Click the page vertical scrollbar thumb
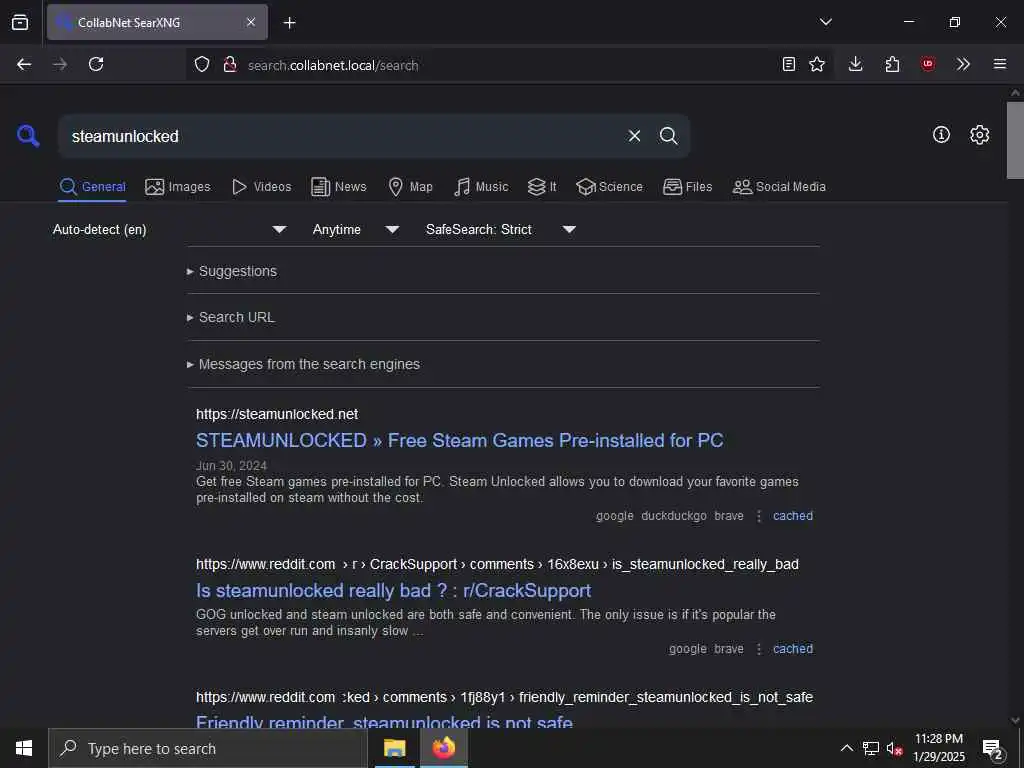1024x768 pixels. click(1015, 140)
